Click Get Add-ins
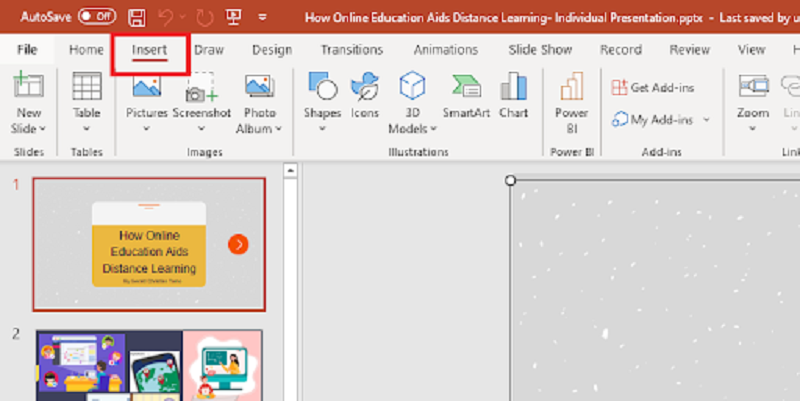 coord(653,88)
